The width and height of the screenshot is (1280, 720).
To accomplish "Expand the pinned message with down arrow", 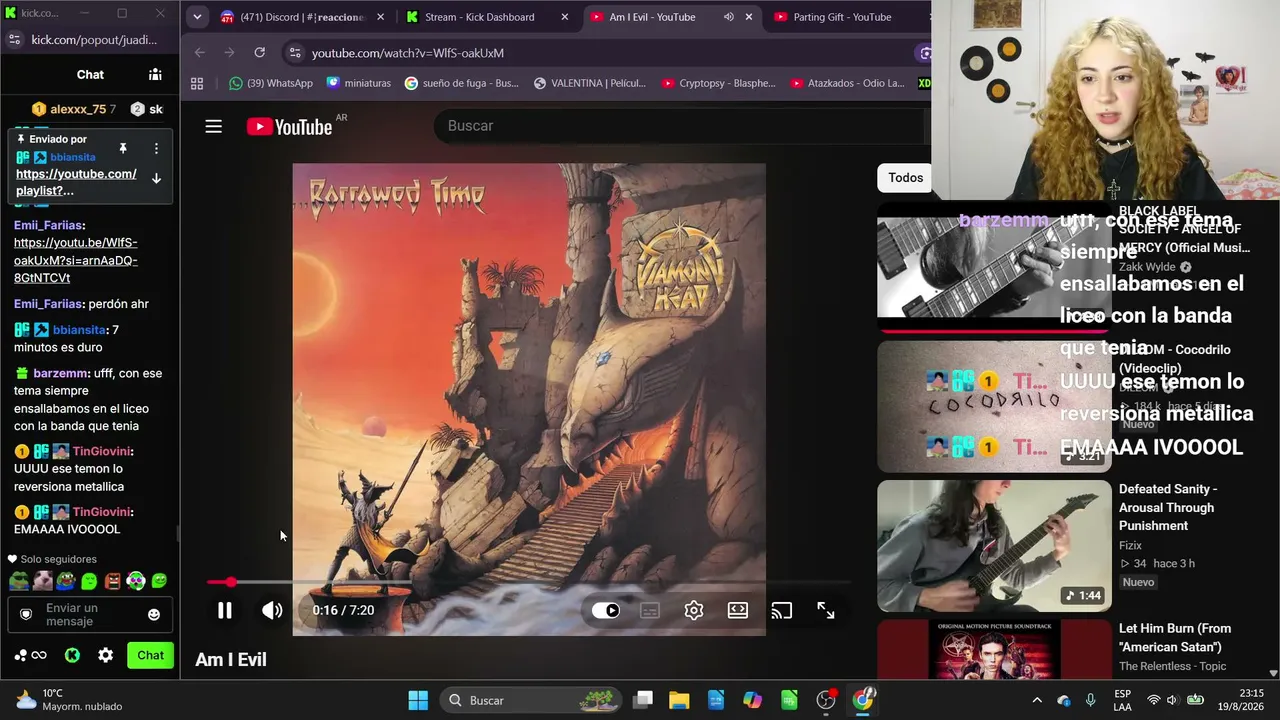I will 156,178.
